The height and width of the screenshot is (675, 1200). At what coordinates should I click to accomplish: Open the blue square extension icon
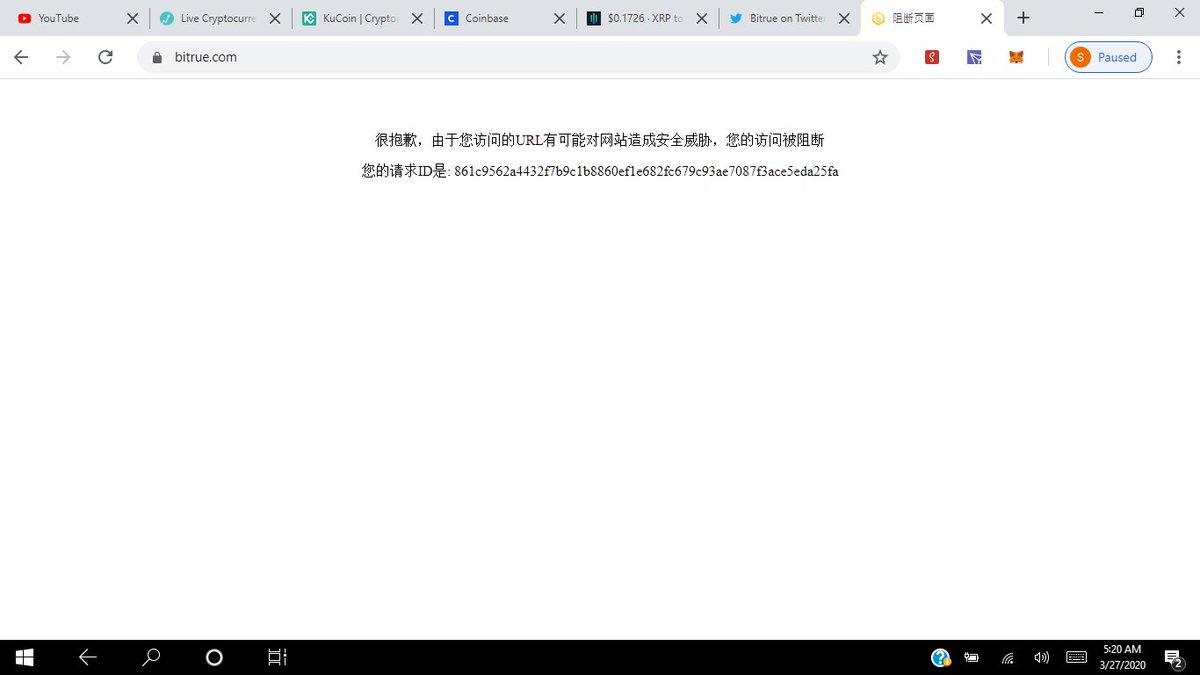pos(974,57)
